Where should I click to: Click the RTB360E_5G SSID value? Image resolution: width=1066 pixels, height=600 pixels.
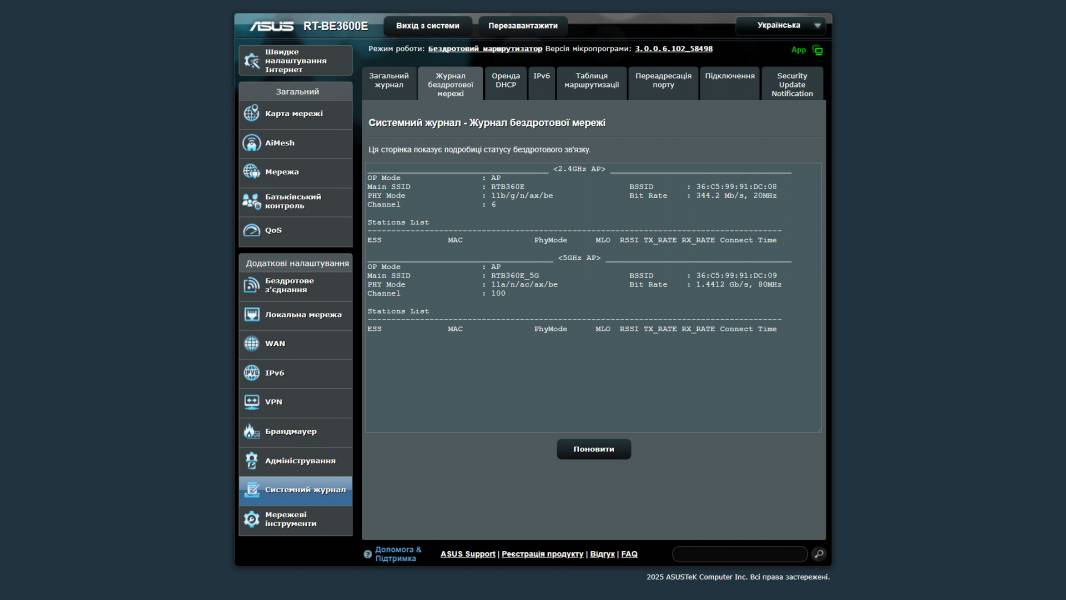(x=515, y=276)
